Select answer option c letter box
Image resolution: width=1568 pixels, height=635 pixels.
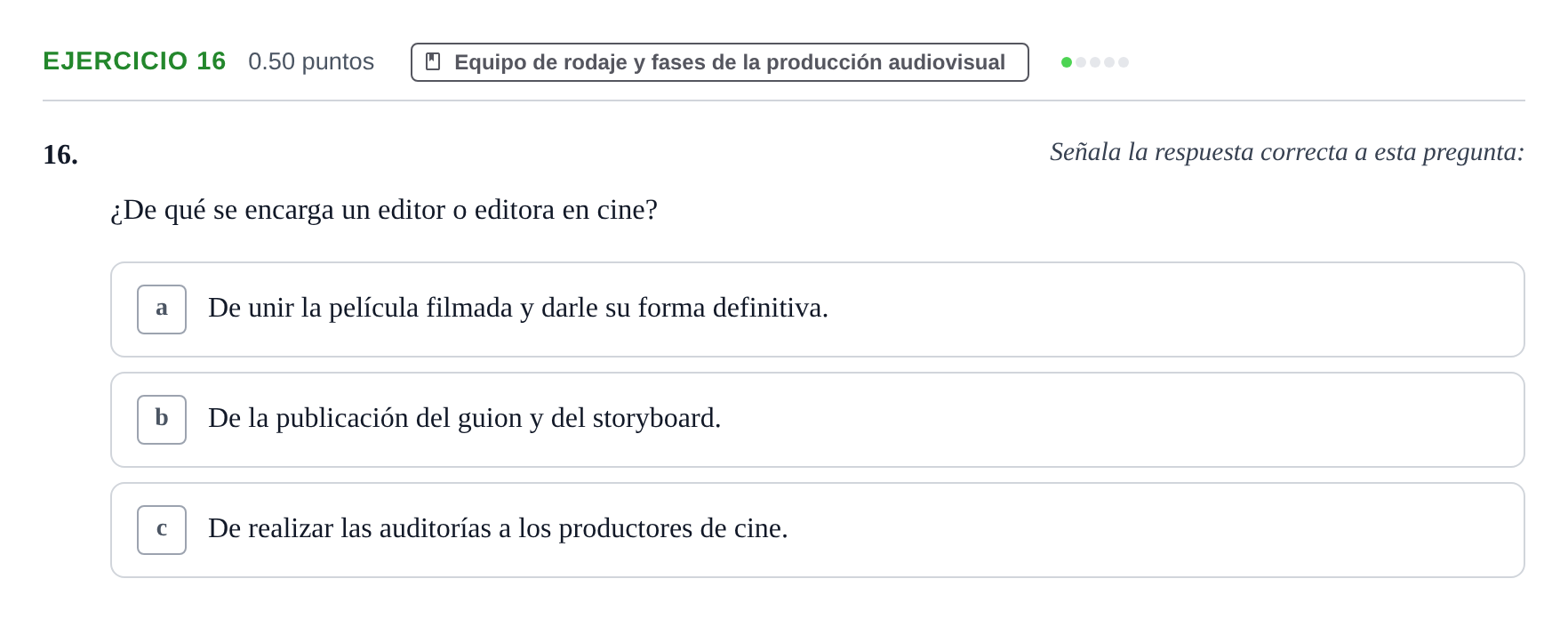162,530
